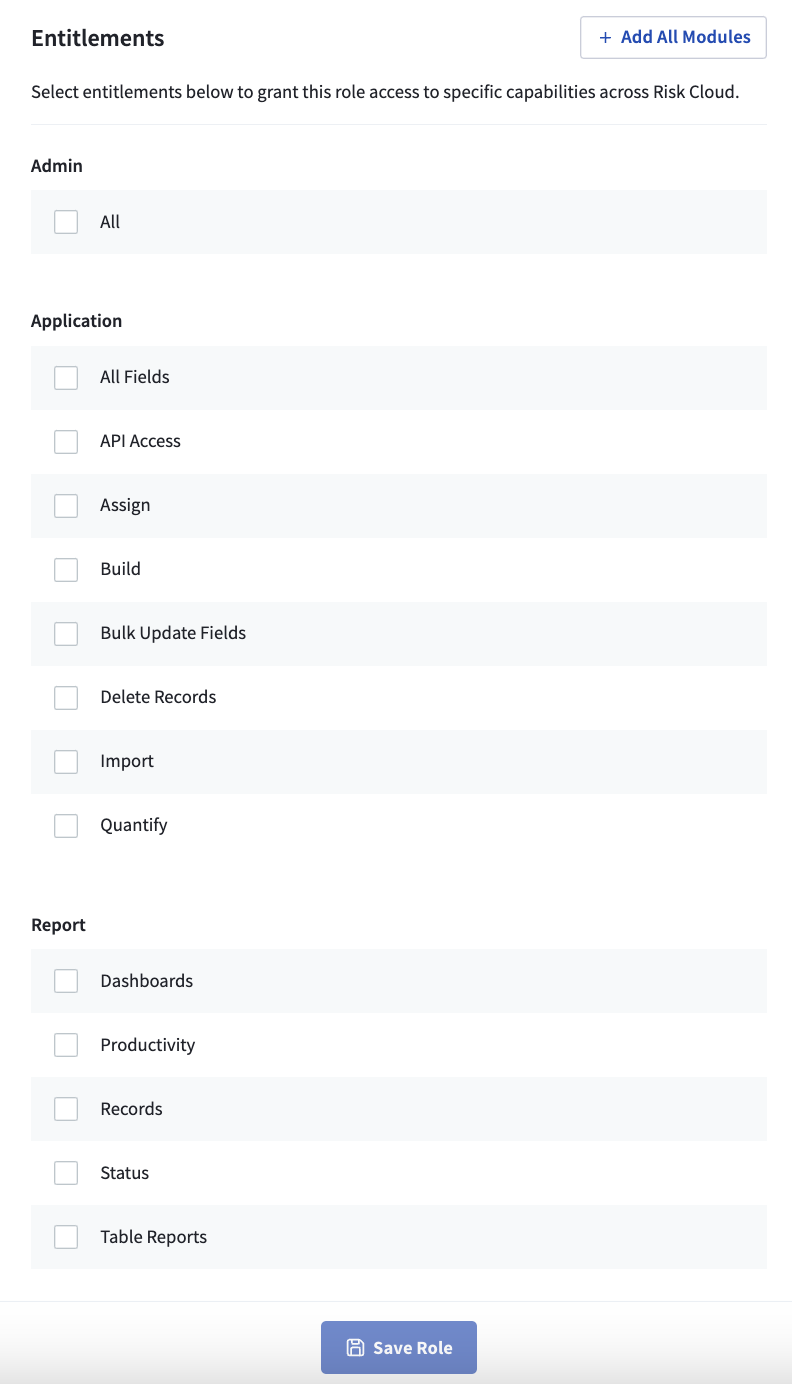Screen dimensions: 792x1384
Task: Enable the Quantify checkbox
Action: coord(66,825)
